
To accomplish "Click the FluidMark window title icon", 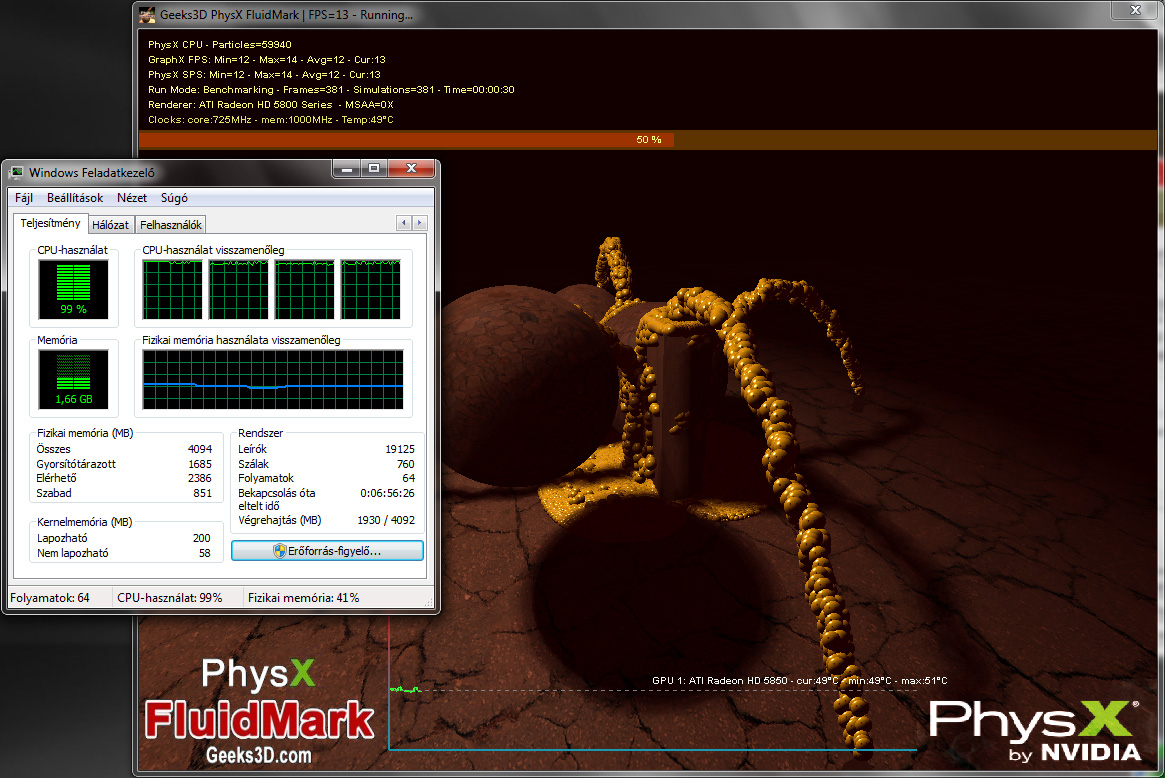I will pyautogui.click(x=147, y=15).
